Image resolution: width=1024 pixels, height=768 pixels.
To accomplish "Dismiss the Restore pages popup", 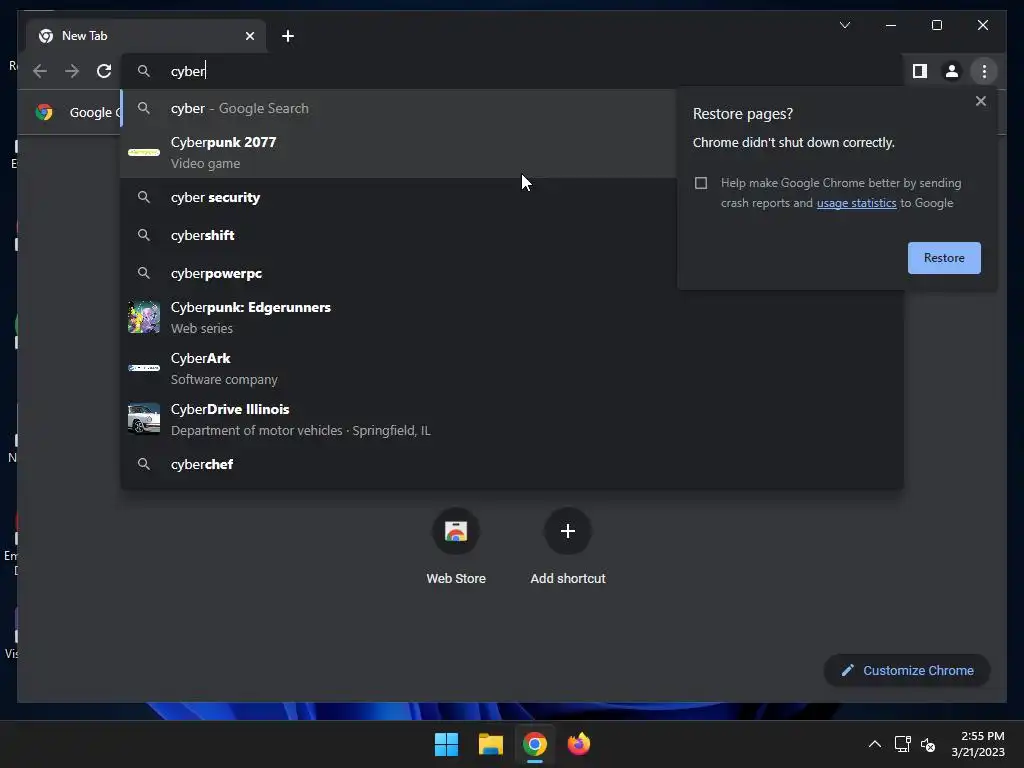I will pyautogui.click(x=980, y=101).
